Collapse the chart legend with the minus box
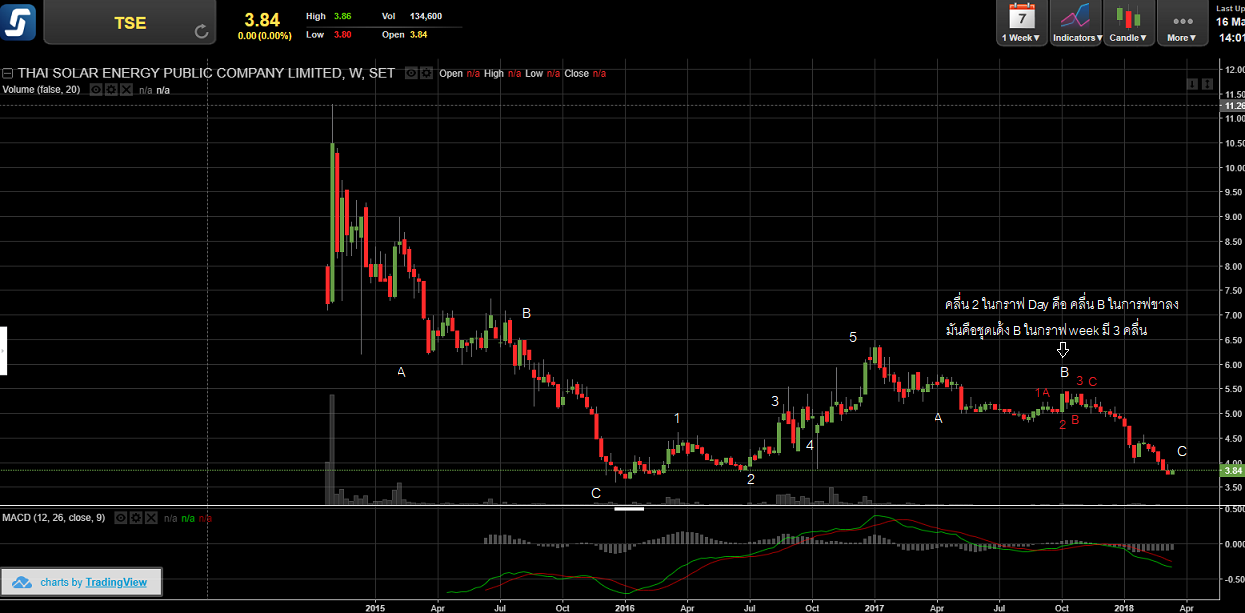Image resolution: width=1245 pixels, height=613 pixels. click(7, 73)
